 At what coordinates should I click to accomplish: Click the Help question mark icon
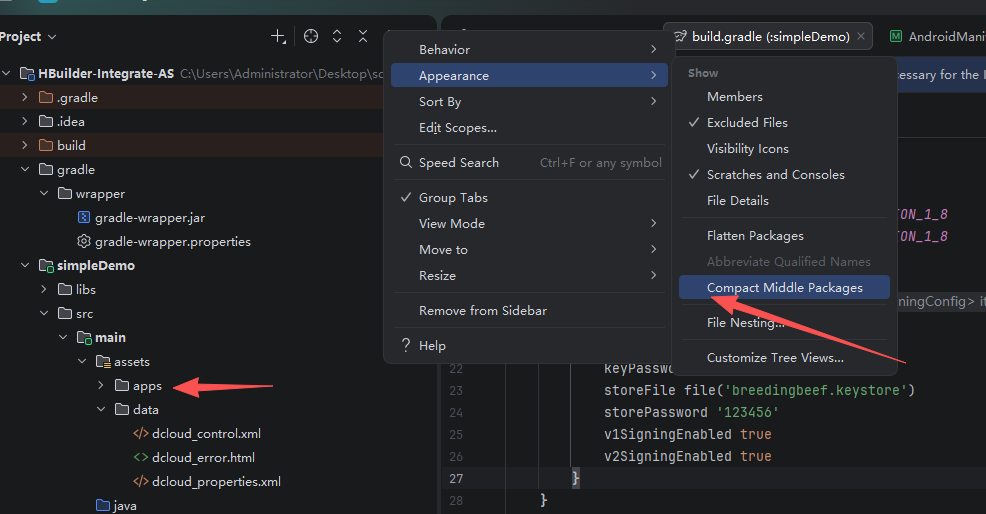tap(406, 345)
